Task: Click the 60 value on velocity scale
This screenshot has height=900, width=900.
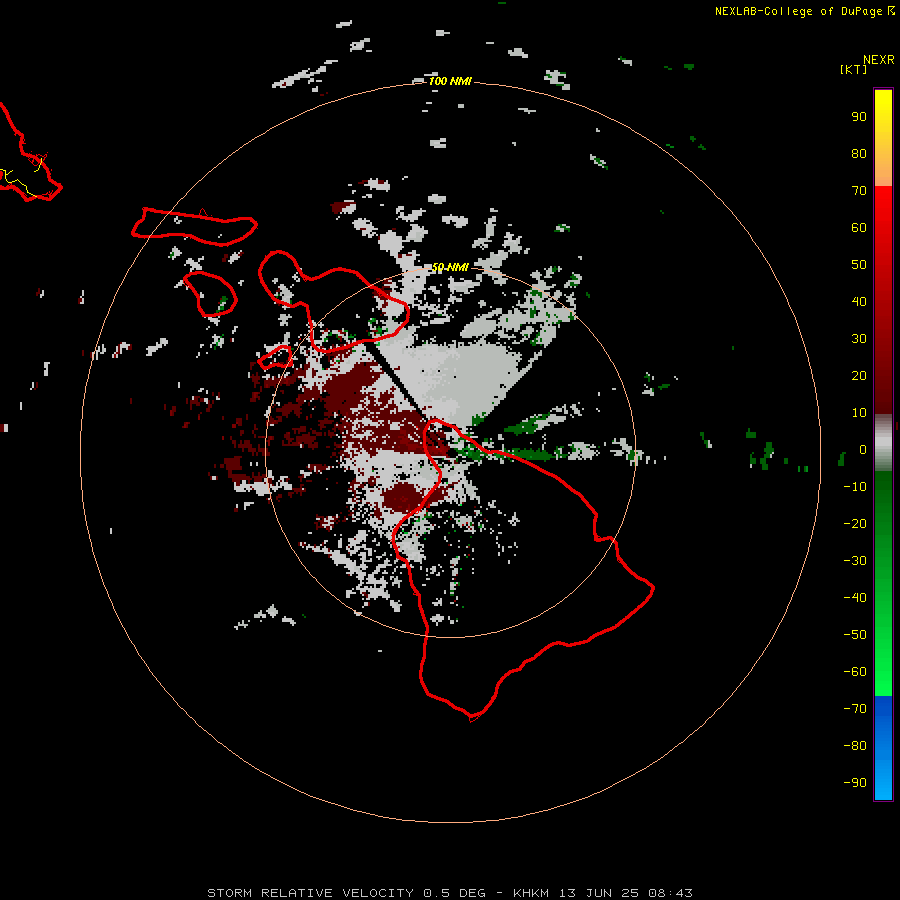Action: (x=859, y=227)
